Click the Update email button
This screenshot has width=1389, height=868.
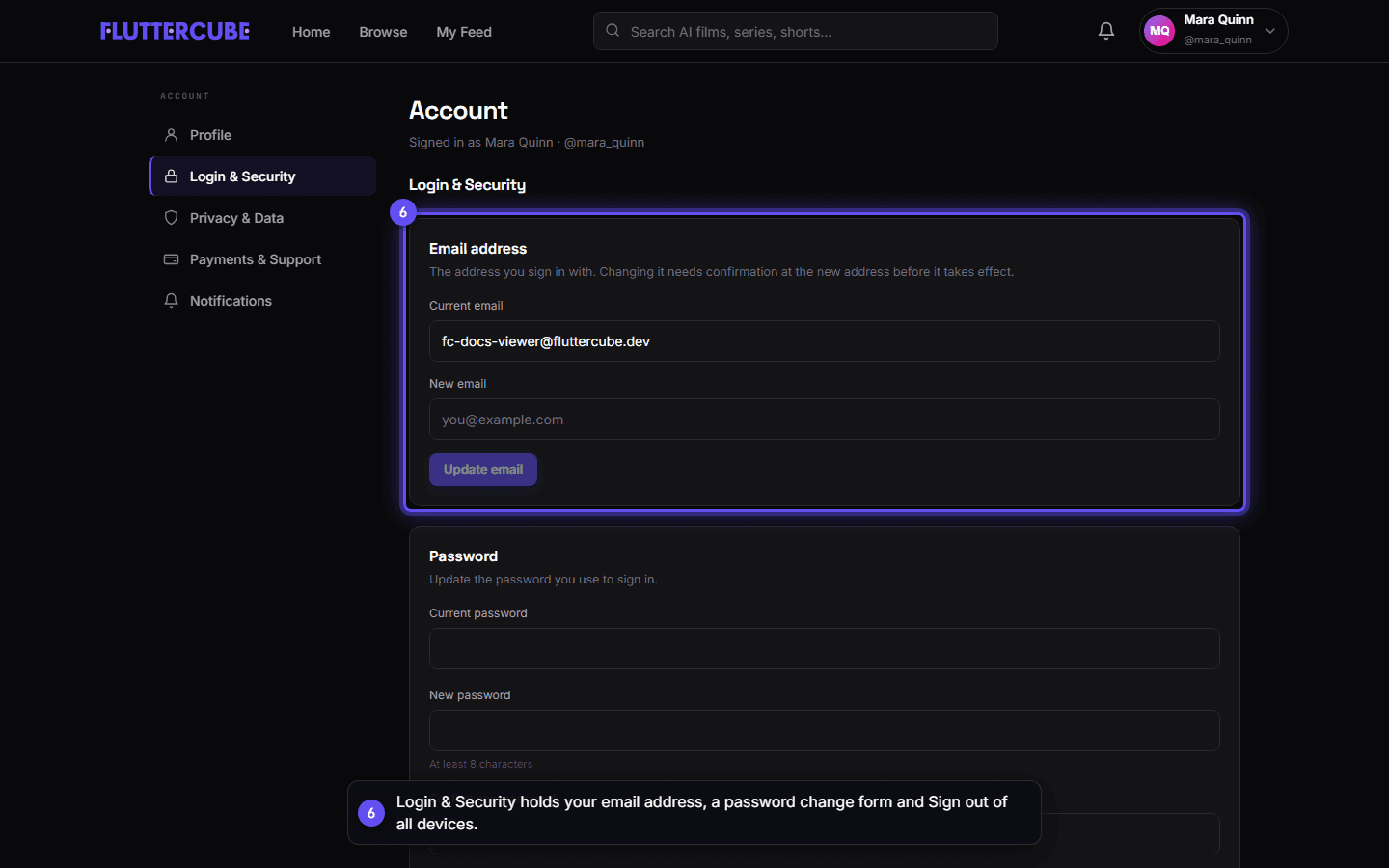click(x=483, y=470)
